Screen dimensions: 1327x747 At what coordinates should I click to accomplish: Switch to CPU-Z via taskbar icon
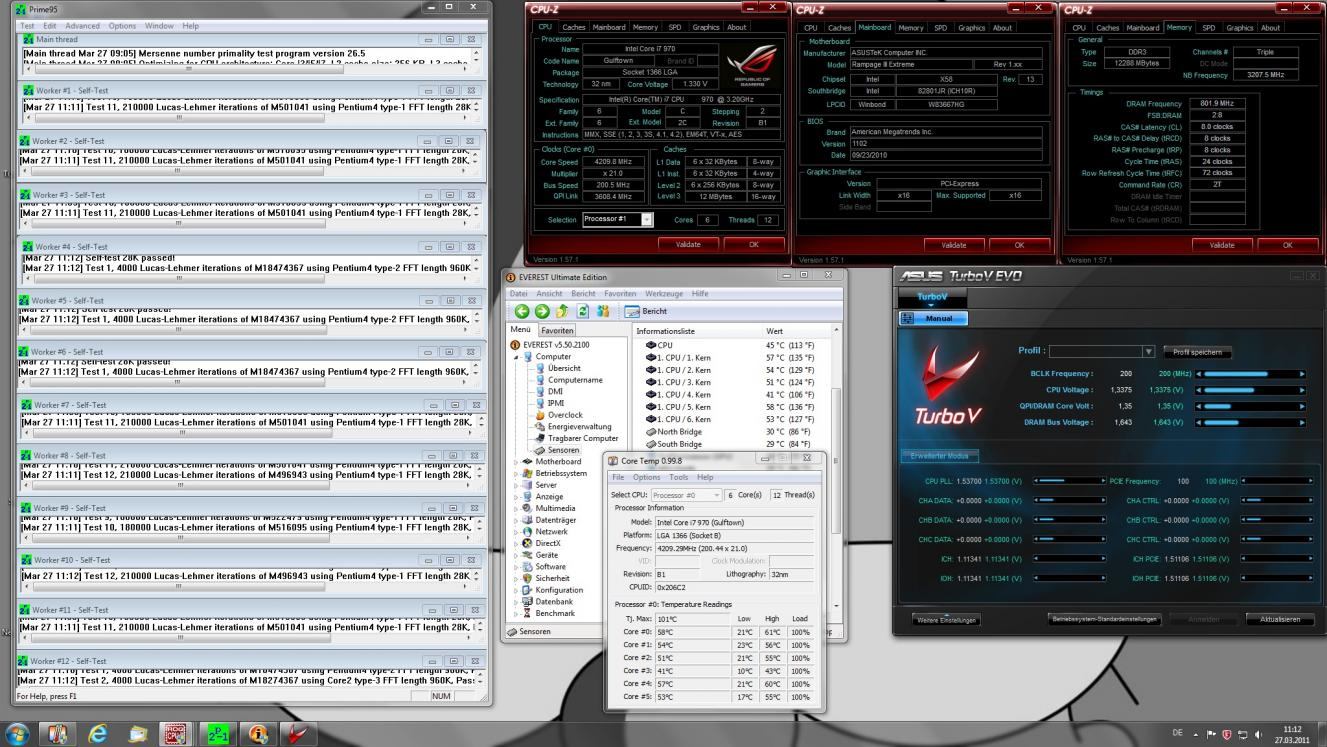coord(175,734)
